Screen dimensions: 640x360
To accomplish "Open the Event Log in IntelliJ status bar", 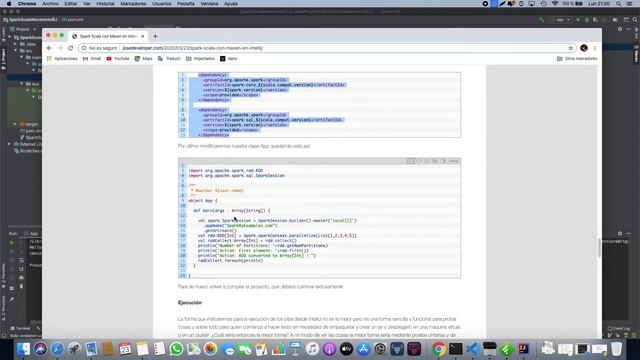I will 619,329.
